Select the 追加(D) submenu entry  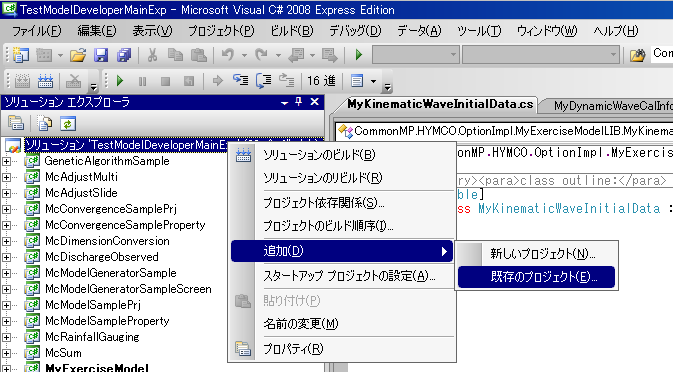(342, 251)
